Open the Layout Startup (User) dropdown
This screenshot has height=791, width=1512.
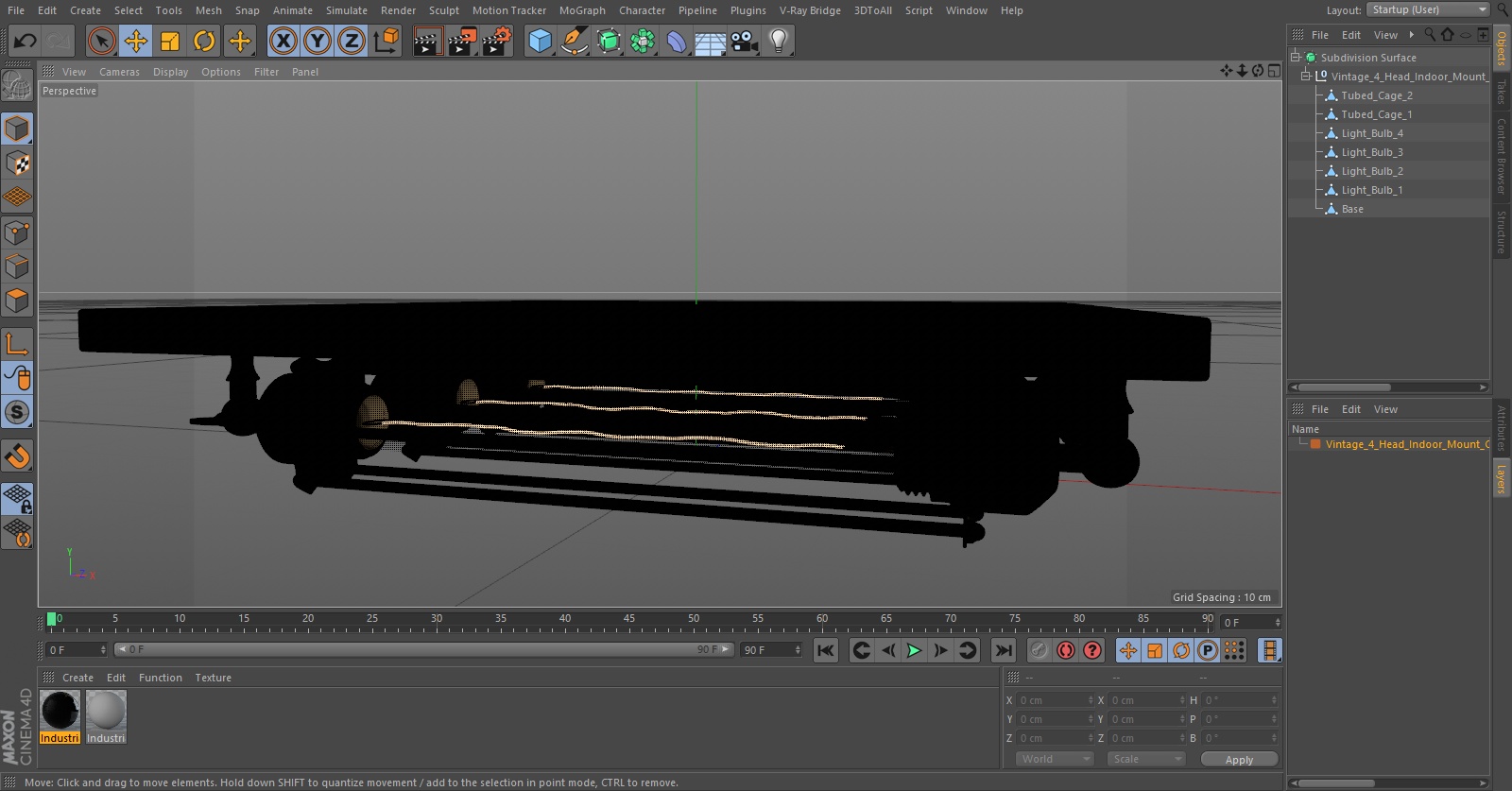pyautogui.click(x=1428, y=9)
